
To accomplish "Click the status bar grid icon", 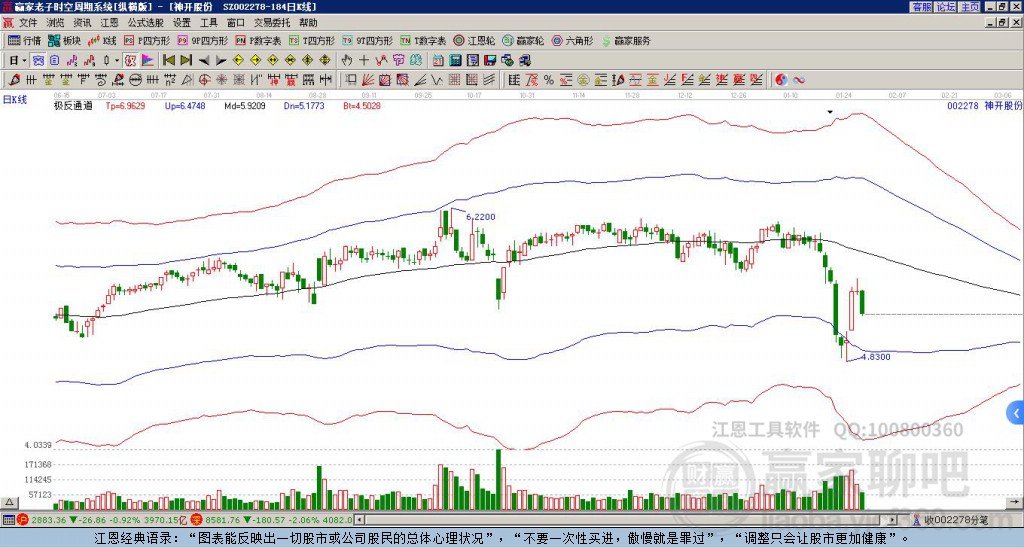I will point(8,520).
